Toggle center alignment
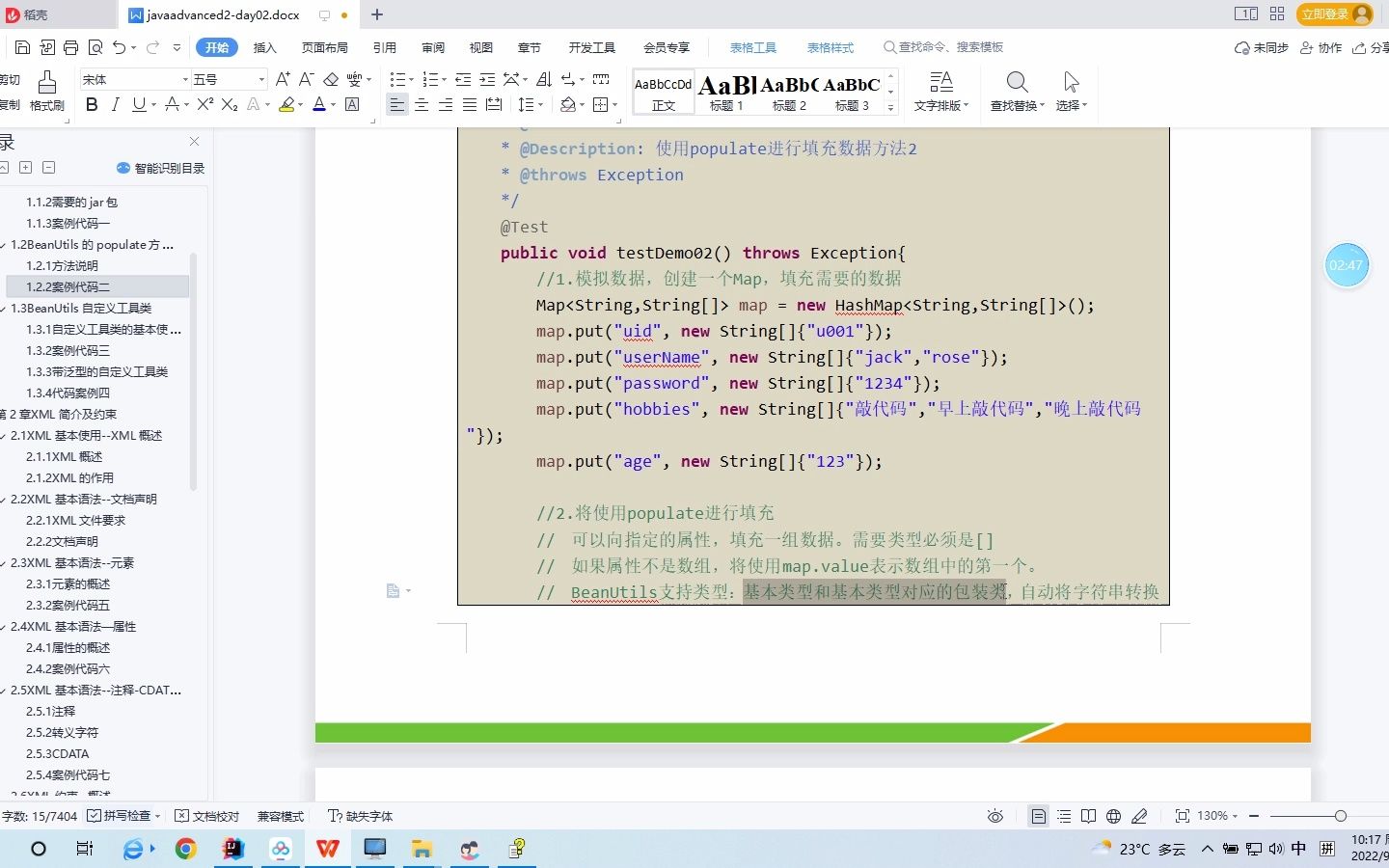The width and height of the screenshot is (1389, 868). 422,104
